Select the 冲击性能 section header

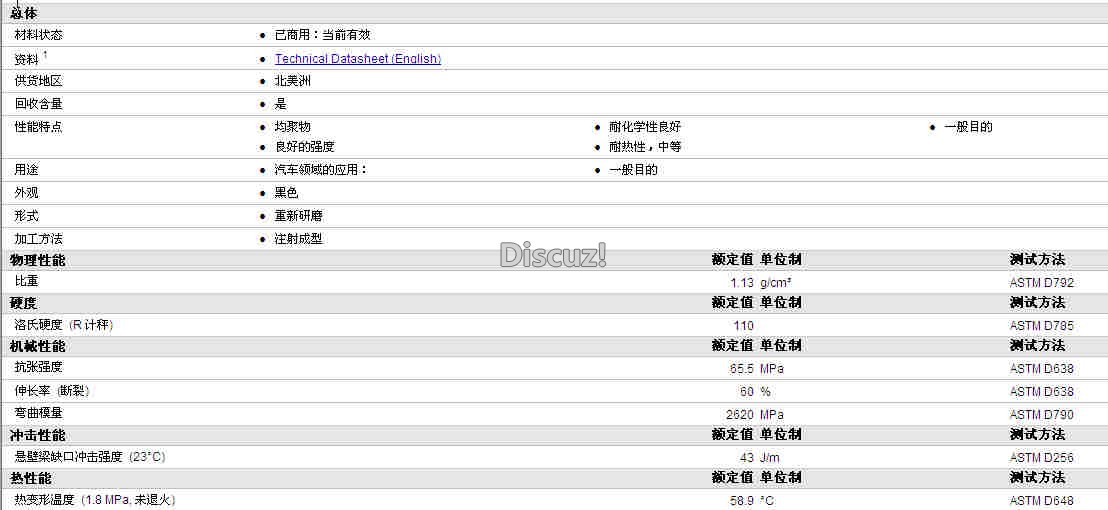[37, 435]
